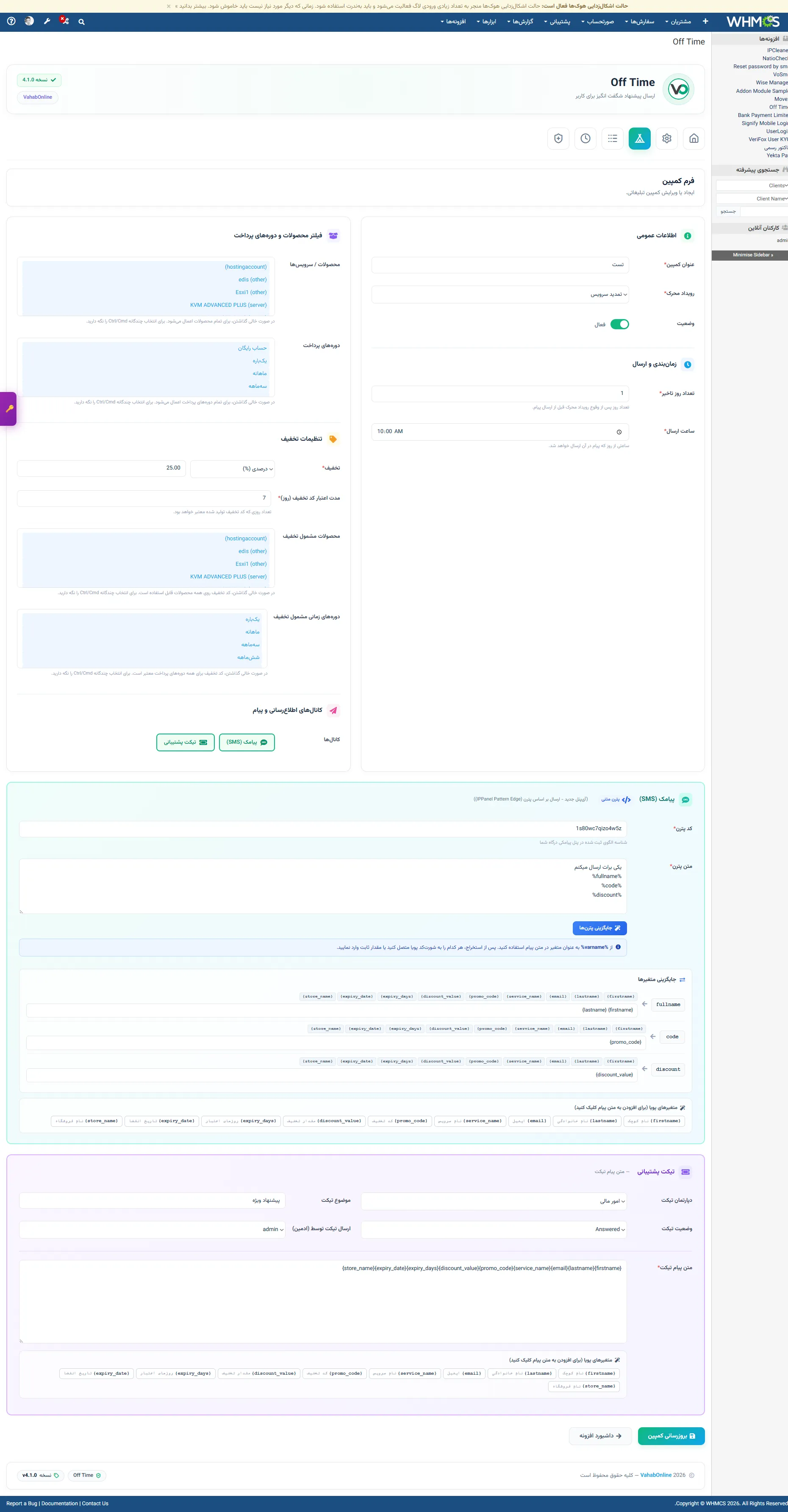Image resolution: width=788 pixels, height=1512 pixels.
Task: Click the debug hooks icon with red badge
Action: 64,20
